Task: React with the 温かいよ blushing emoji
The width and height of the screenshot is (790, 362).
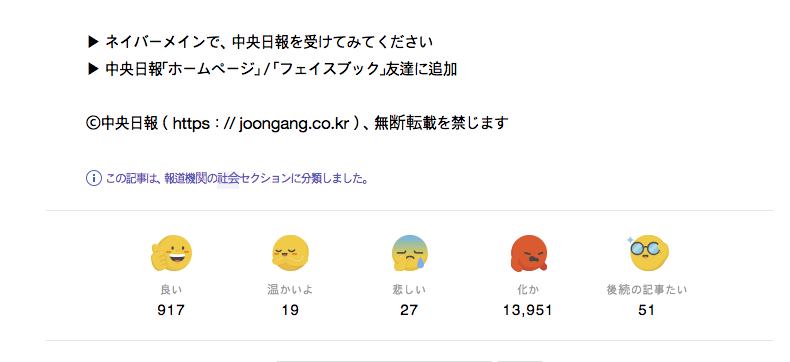Action: pos(290,254)
